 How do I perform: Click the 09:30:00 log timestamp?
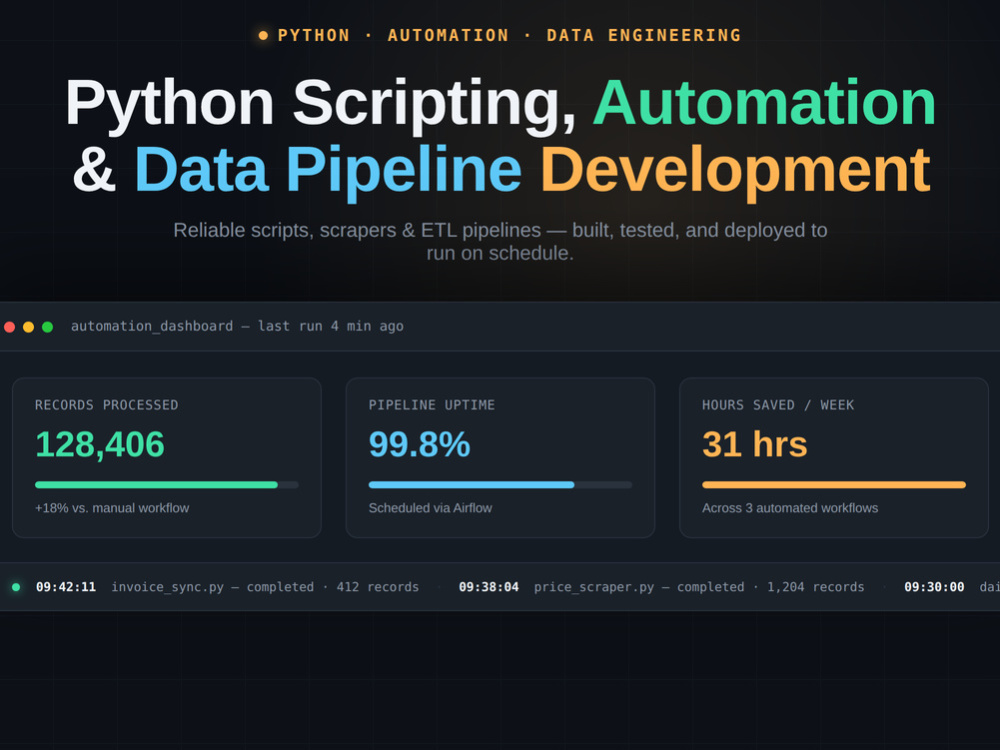(934, 587)
